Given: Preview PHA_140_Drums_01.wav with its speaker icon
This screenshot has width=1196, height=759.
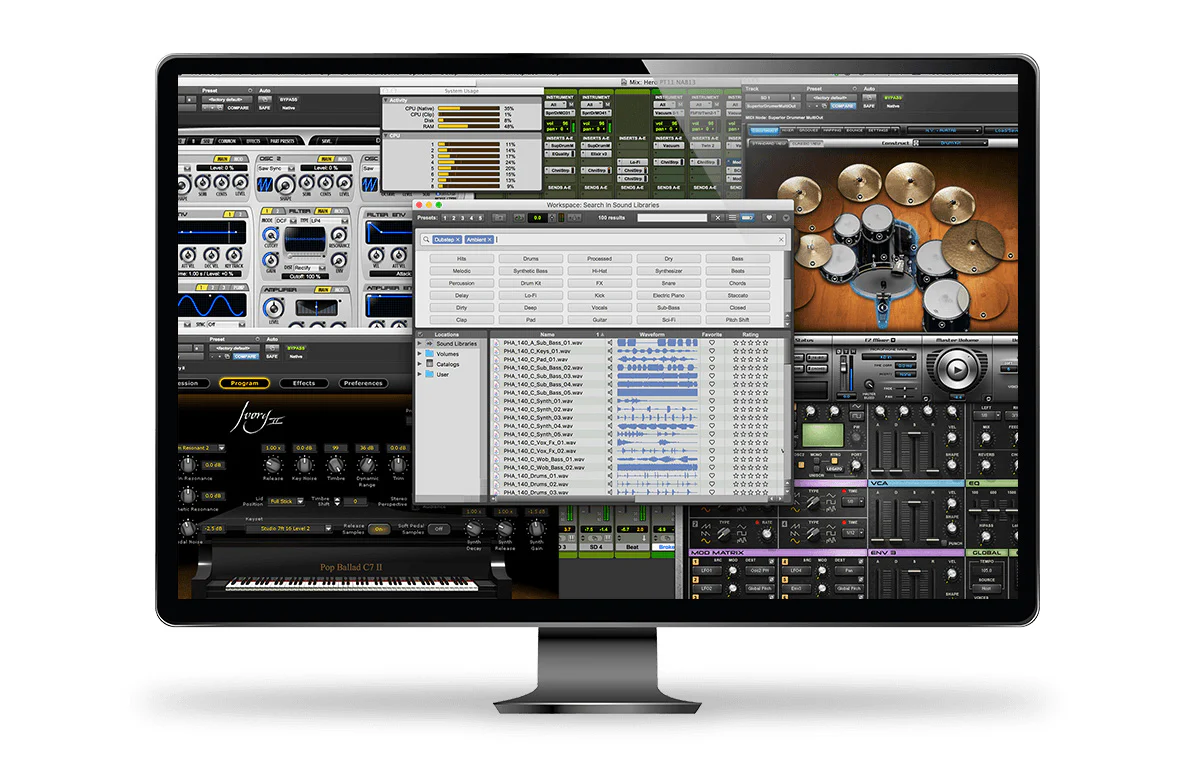Looking at the screenshot, I should click(x=610, y=476).
